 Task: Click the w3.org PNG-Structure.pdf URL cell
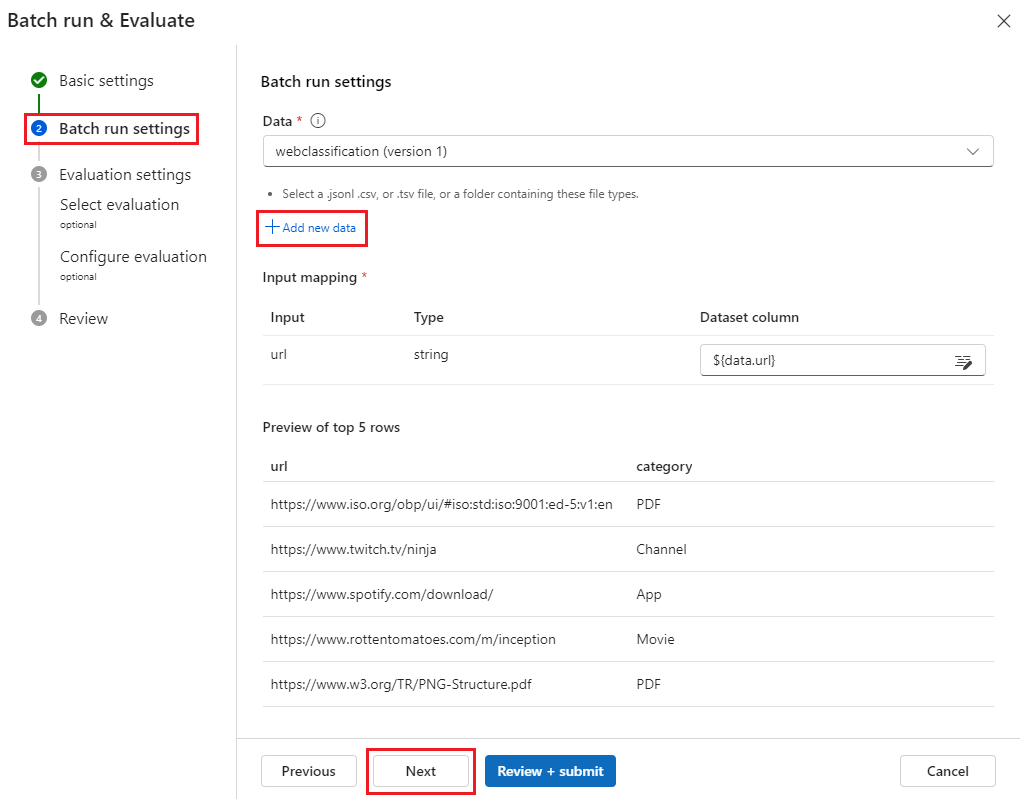pos(401,684)
